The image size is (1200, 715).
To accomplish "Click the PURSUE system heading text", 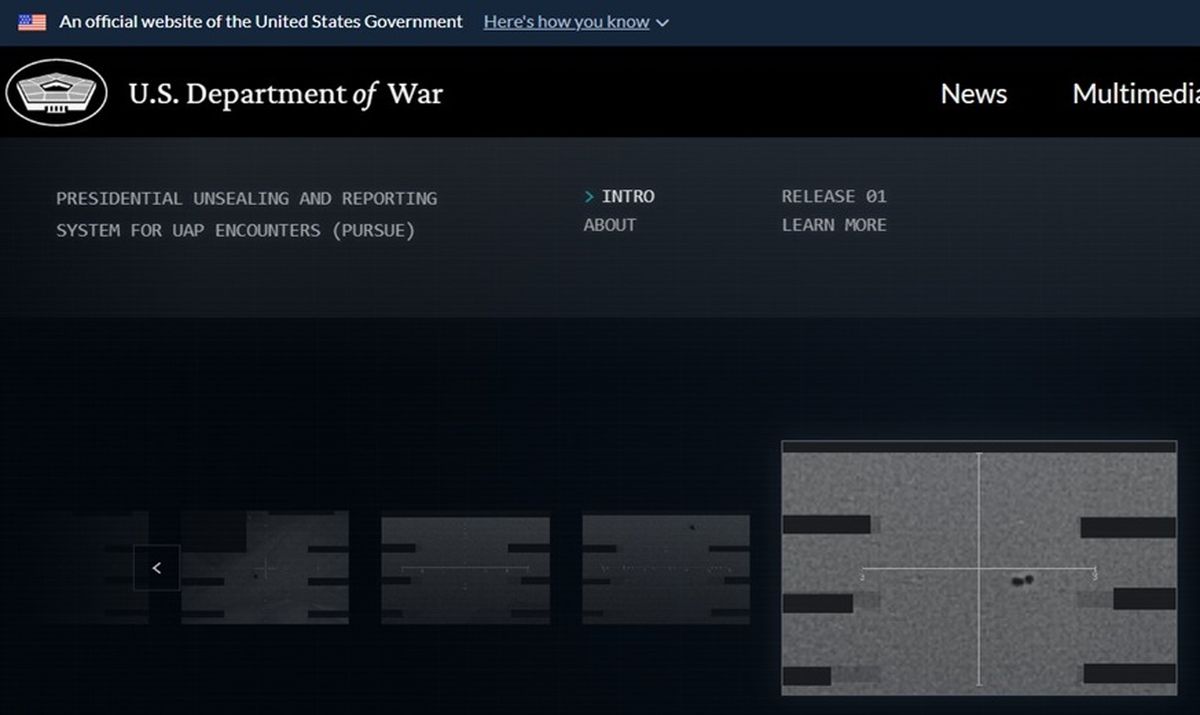I will pos(246,214).
